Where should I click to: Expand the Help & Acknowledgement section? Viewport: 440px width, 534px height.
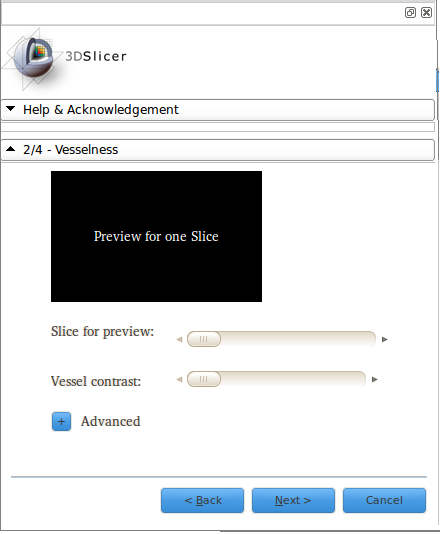coord(218,110)
